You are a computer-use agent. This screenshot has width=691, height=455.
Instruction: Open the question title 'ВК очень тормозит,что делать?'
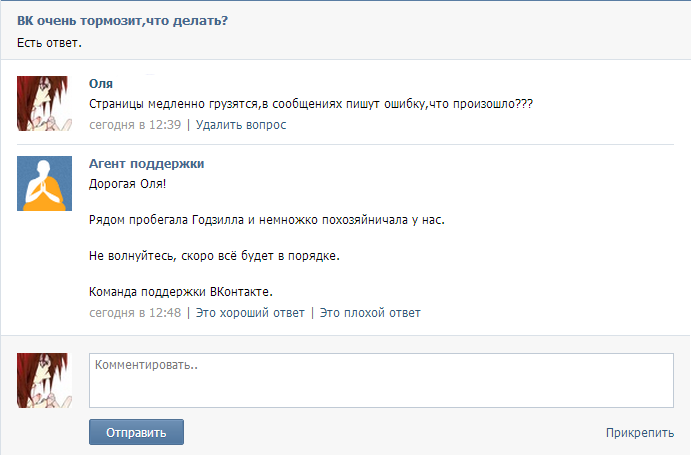pos(122,21)
